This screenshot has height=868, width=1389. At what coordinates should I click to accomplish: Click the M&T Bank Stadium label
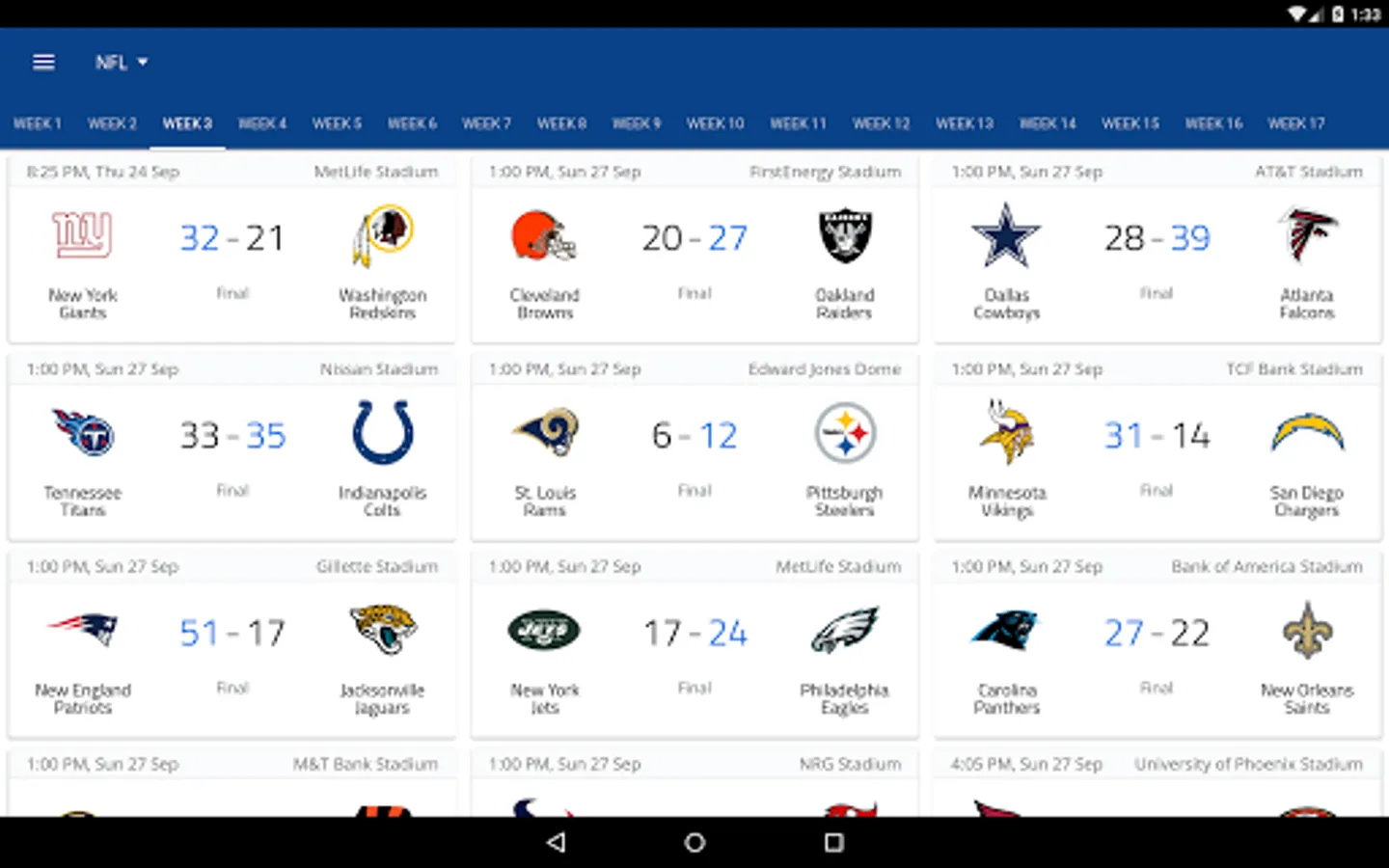pyautogui.click(x=366, y=764)
